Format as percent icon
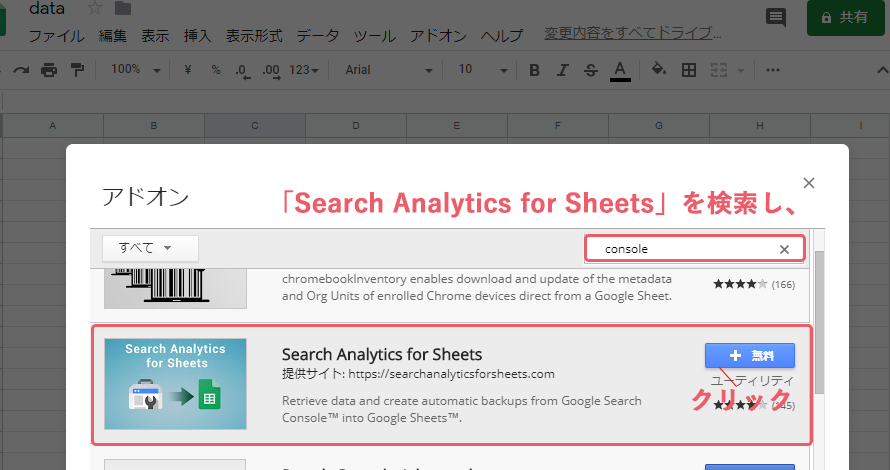 pos(216,70)
